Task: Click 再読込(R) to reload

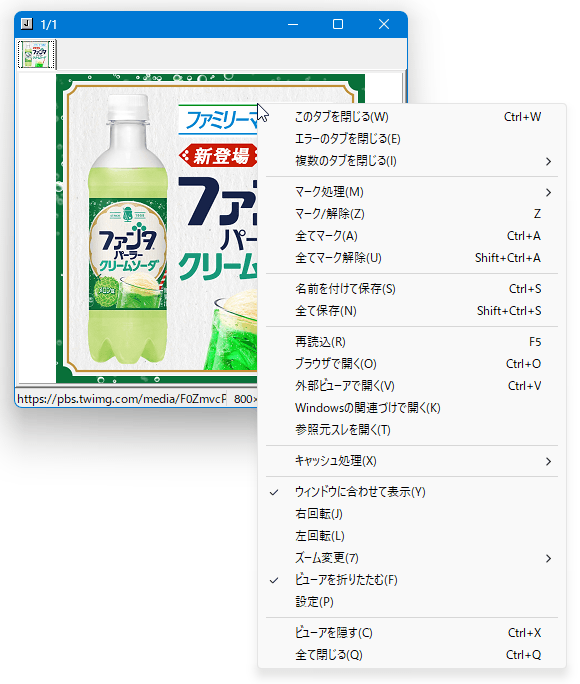Action: (412, 342)
